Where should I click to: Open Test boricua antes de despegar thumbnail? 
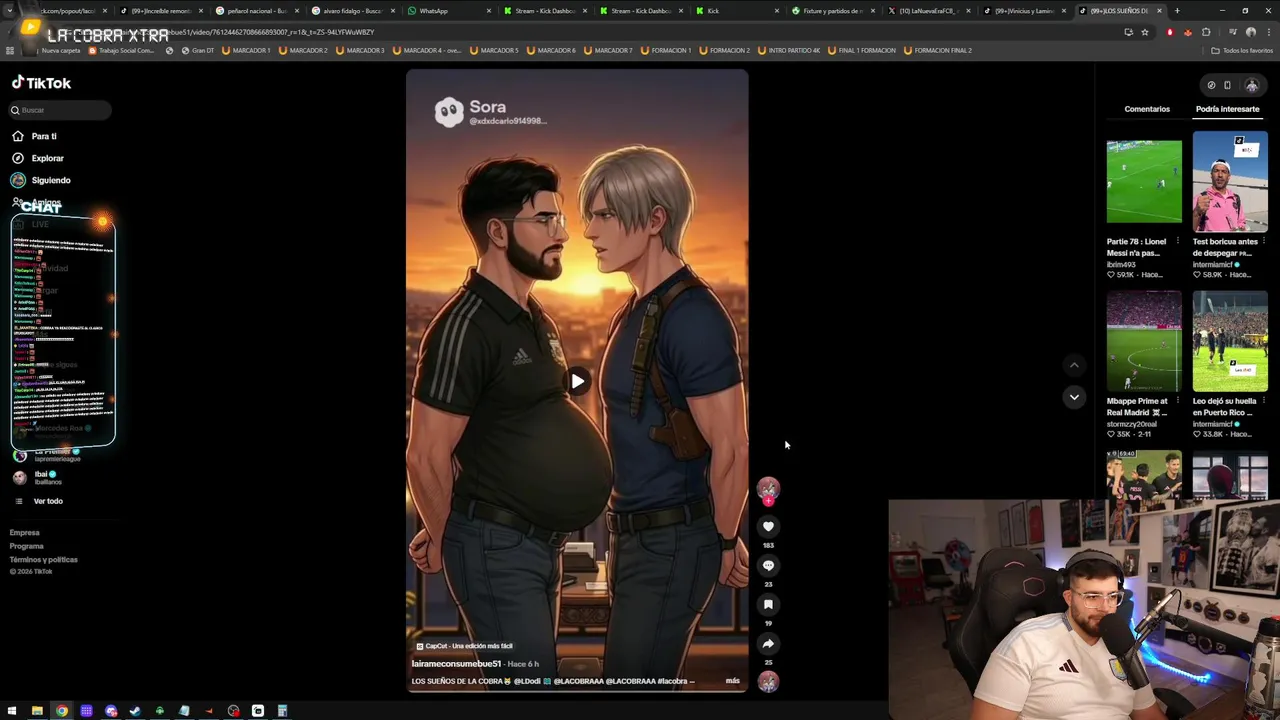[x=1230, y=182]
